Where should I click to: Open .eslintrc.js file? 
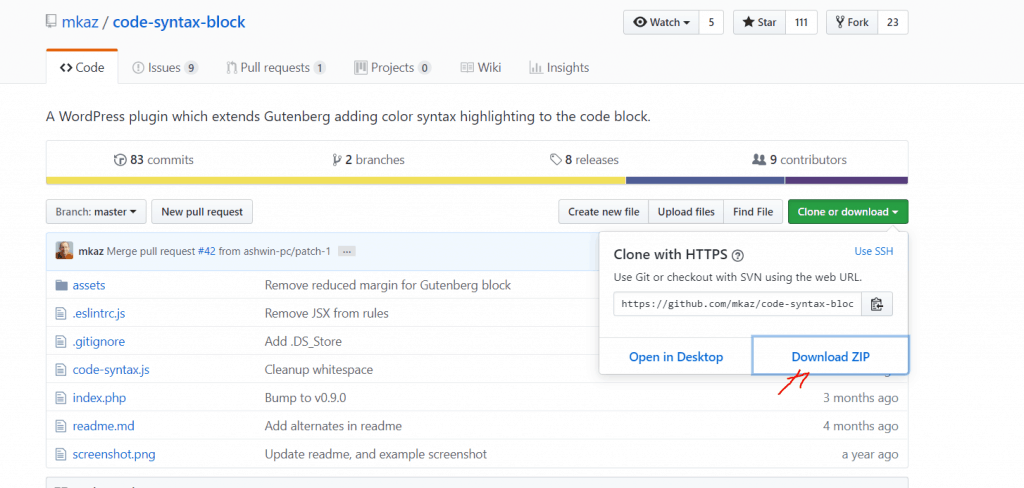99,314
